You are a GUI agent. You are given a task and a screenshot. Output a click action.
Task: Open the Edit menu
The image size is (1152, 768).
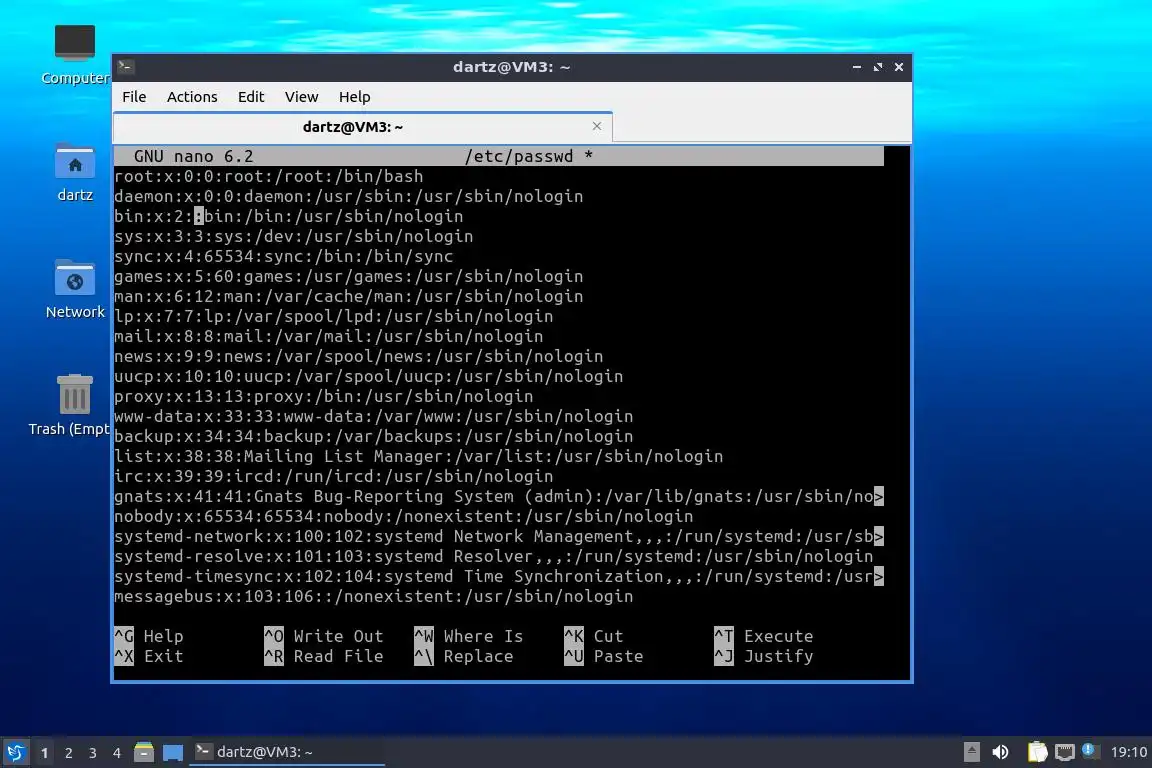[x=251, y=96]
